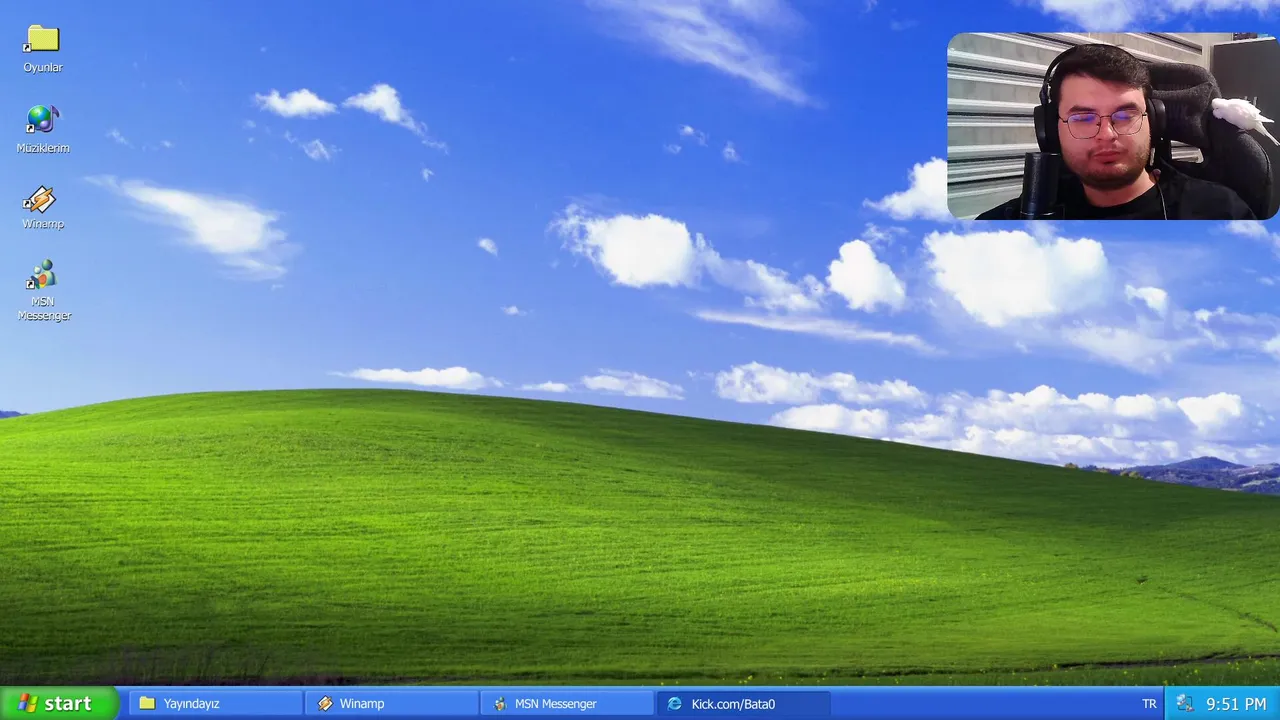This screenshot has width=1280, height=720.
Task: Click the system tray icon beside the clock
Action: point(1185,704)
